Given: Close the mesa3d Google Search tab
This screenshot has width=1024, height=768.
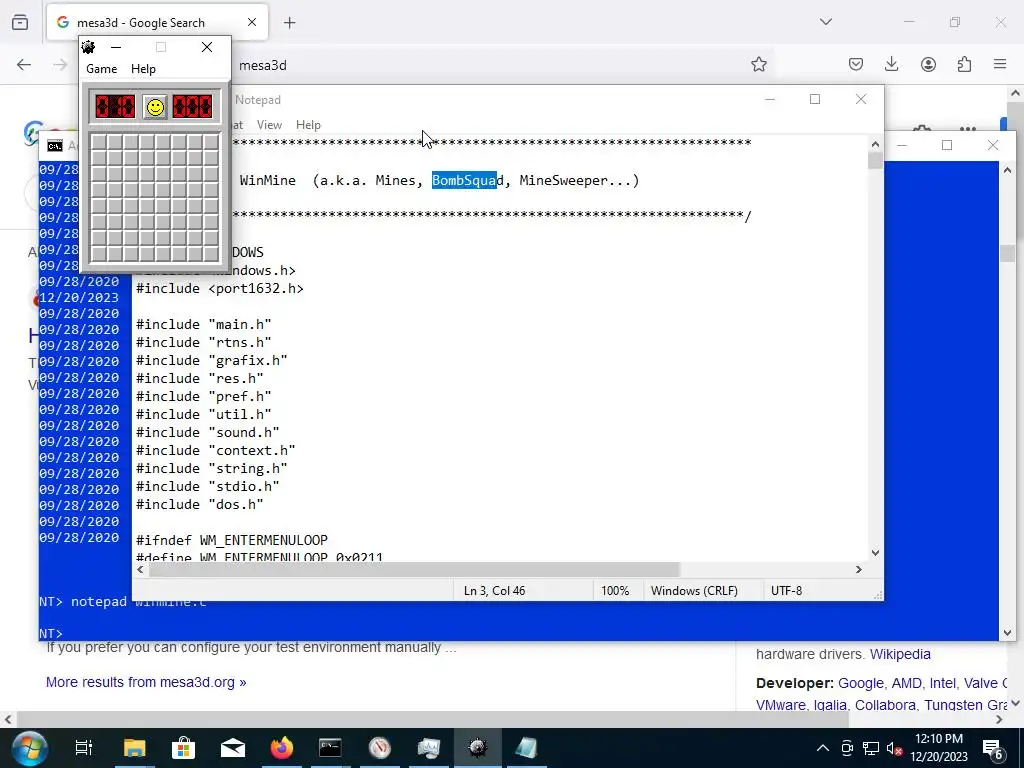Looking at the screenshot, I should [252, 22].
